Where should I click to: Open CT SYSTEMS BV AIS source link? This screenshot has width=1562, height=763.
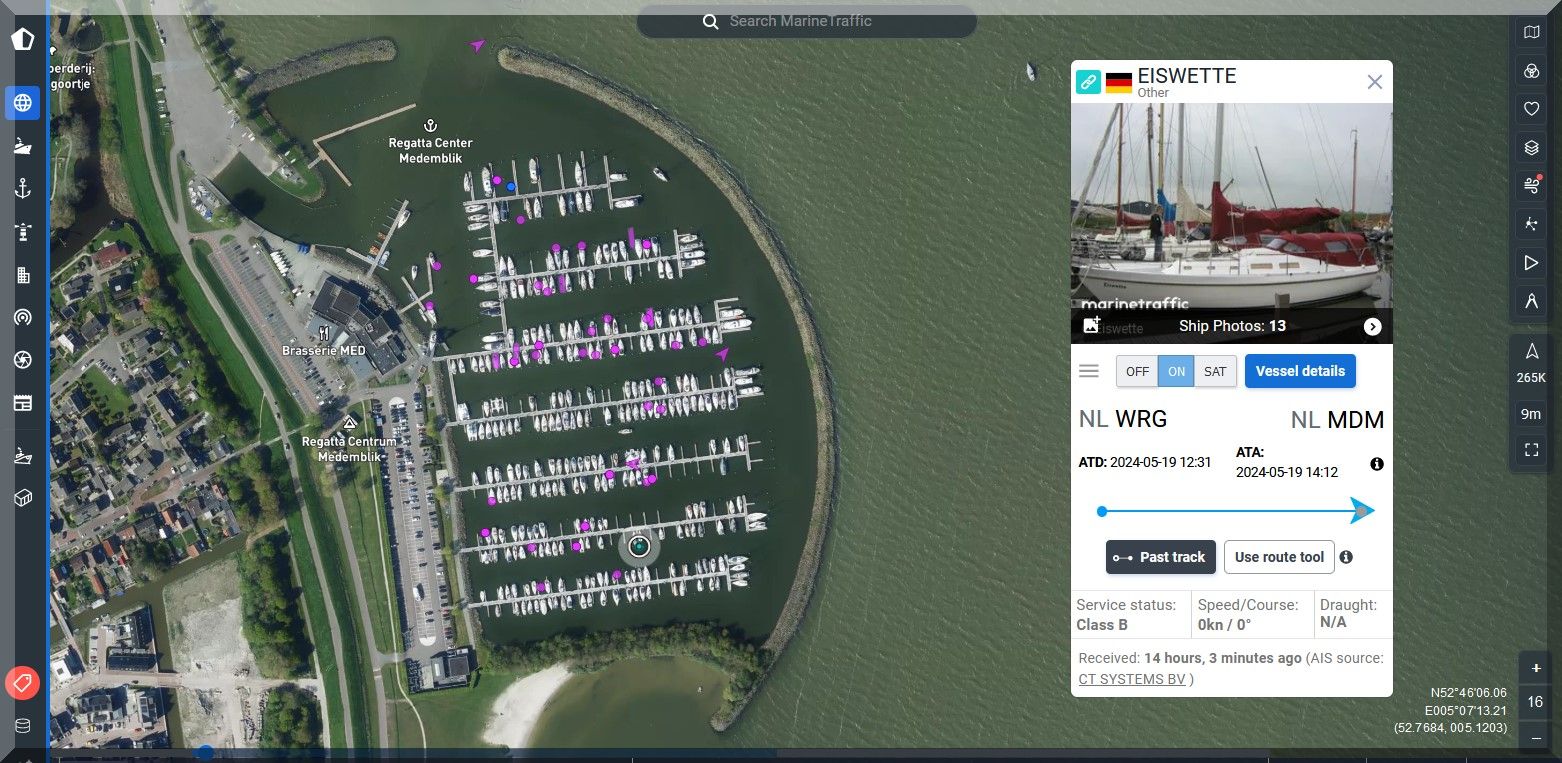[1132, 679]
